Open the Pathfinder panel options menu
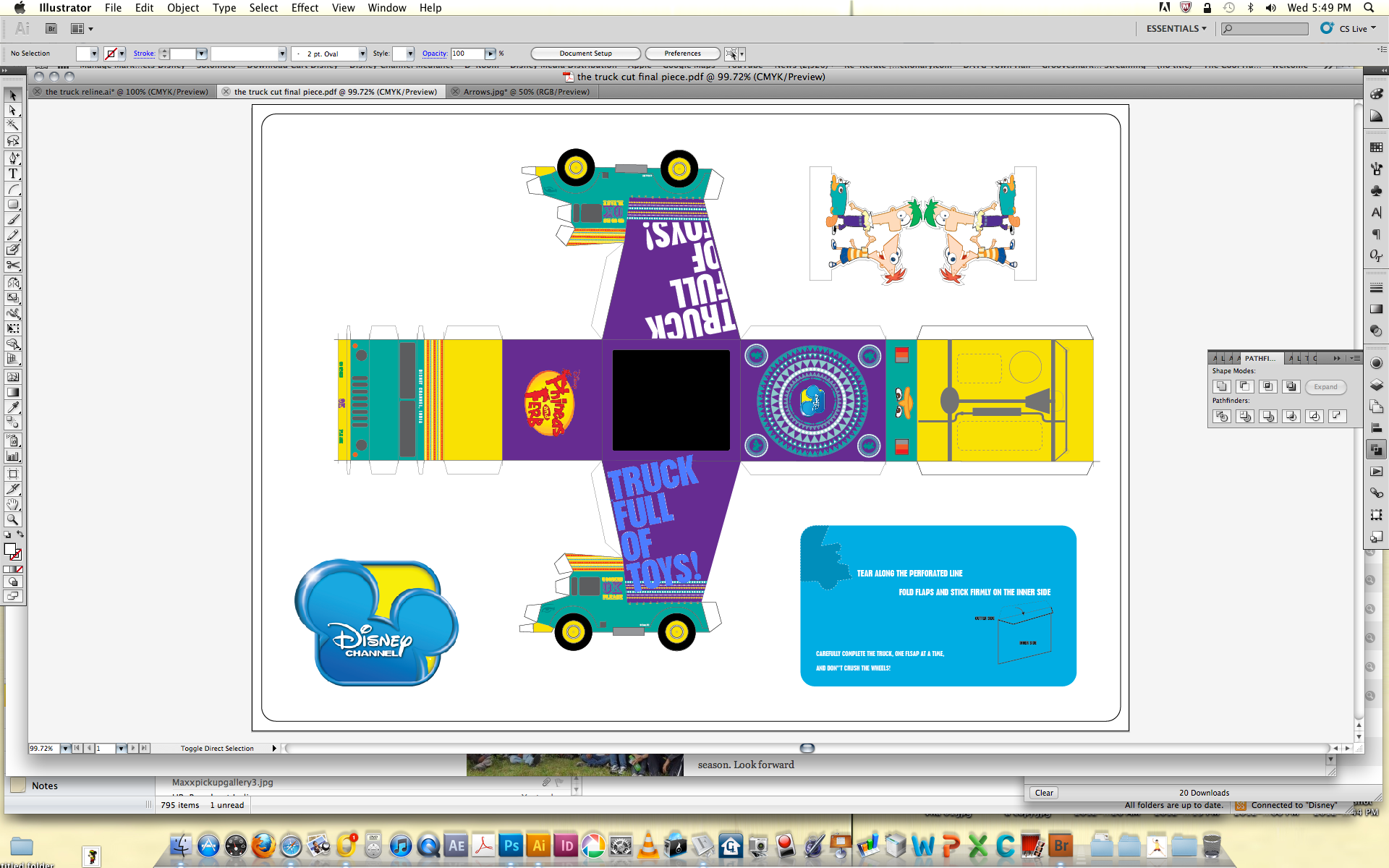This screenshot has height=868, width=1389. (x=1355, y=358)
